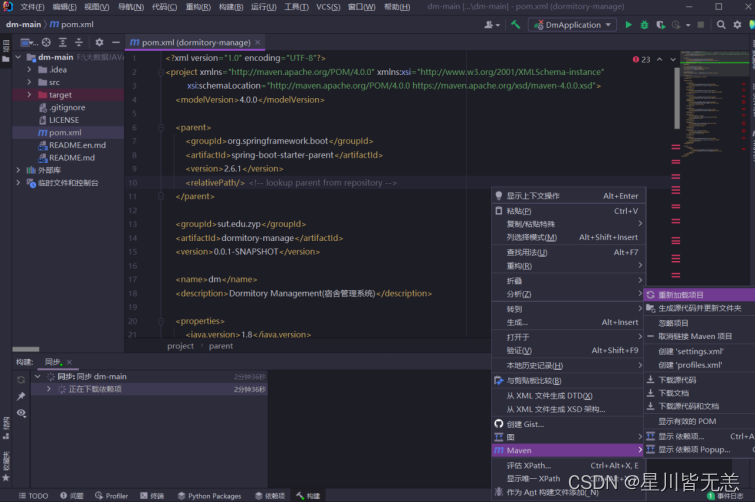Collapse sync dm-main build node

click(38, 377)
